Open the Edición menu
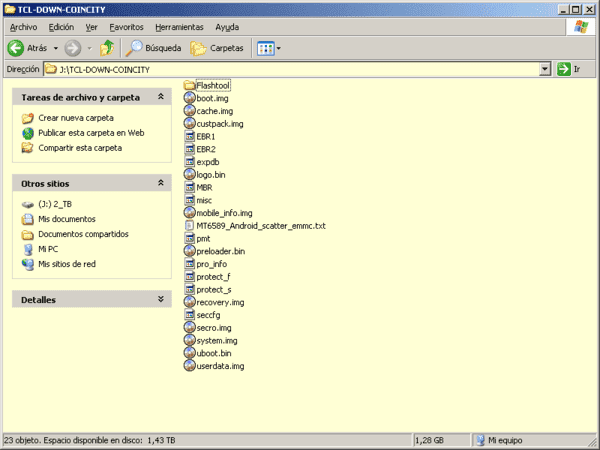 click(61, 27)
